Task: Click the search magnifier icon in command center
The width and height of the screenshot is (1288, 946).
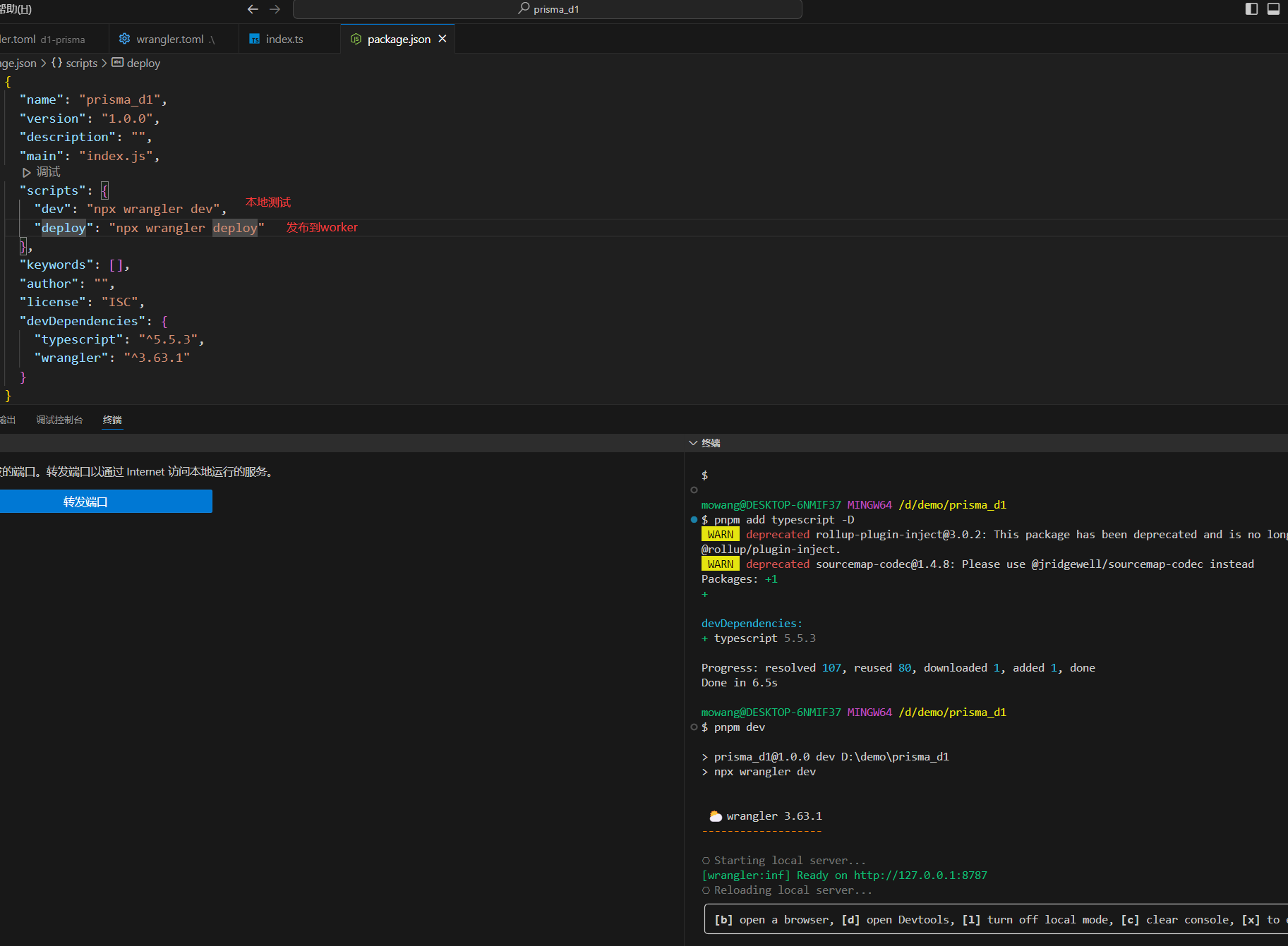Action: pos(524,8)
